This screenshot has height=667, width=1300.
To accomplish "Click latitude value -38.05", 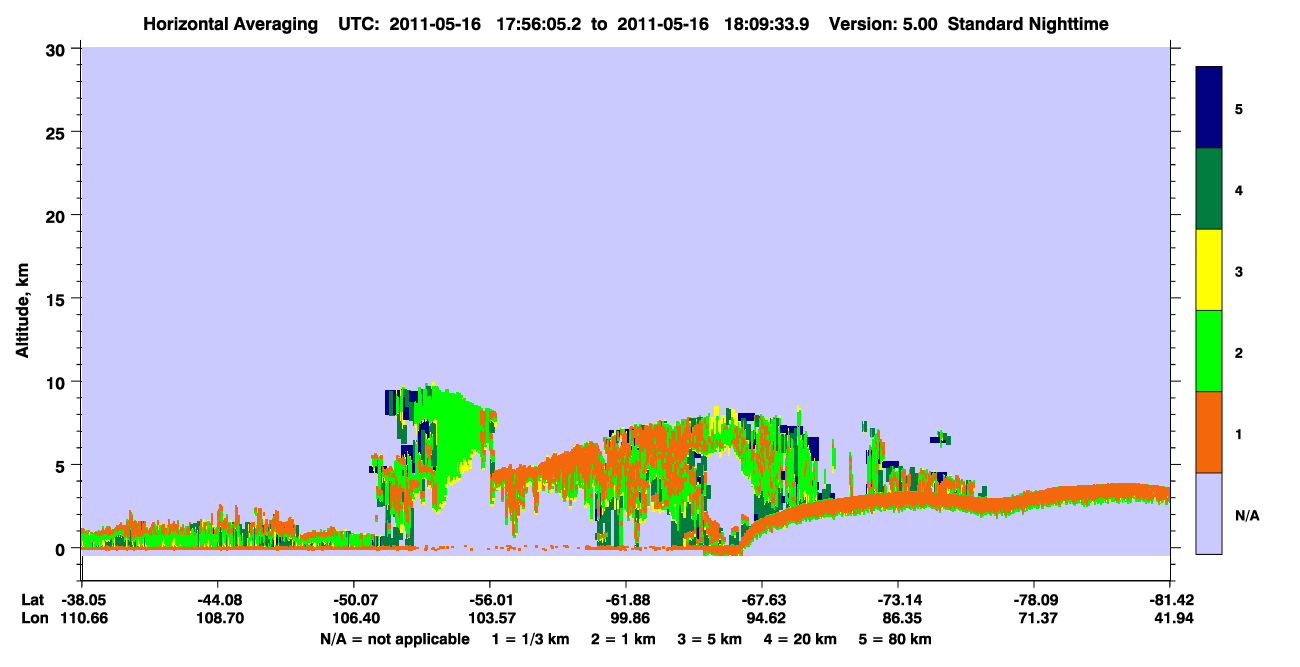I will coord(80,600).
